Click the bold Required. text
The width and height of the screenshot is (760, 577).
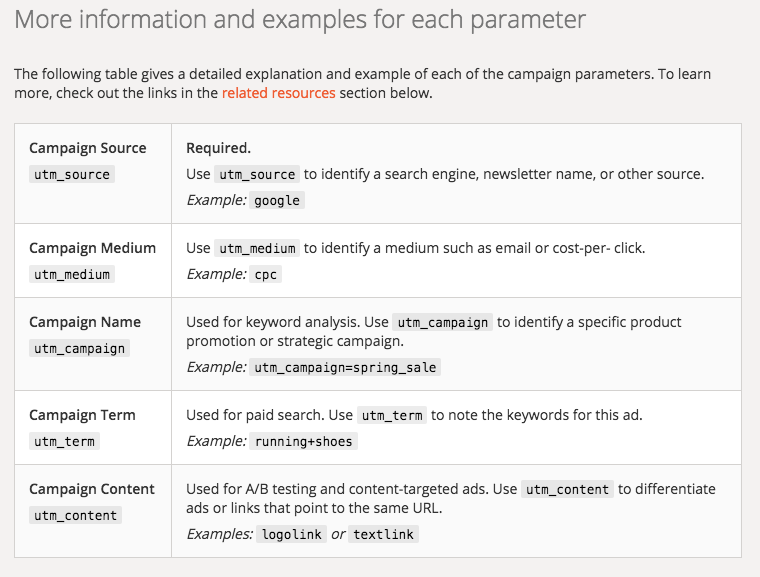click(218, 148)
